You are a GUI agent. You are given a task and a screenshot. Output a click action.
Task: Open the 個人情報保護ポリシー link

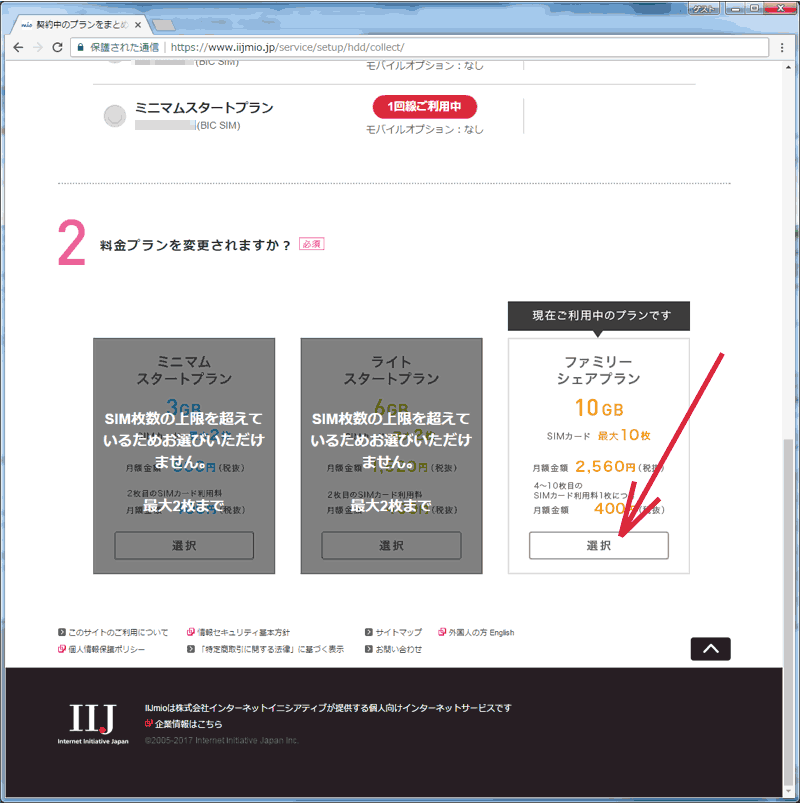point(106,649)
